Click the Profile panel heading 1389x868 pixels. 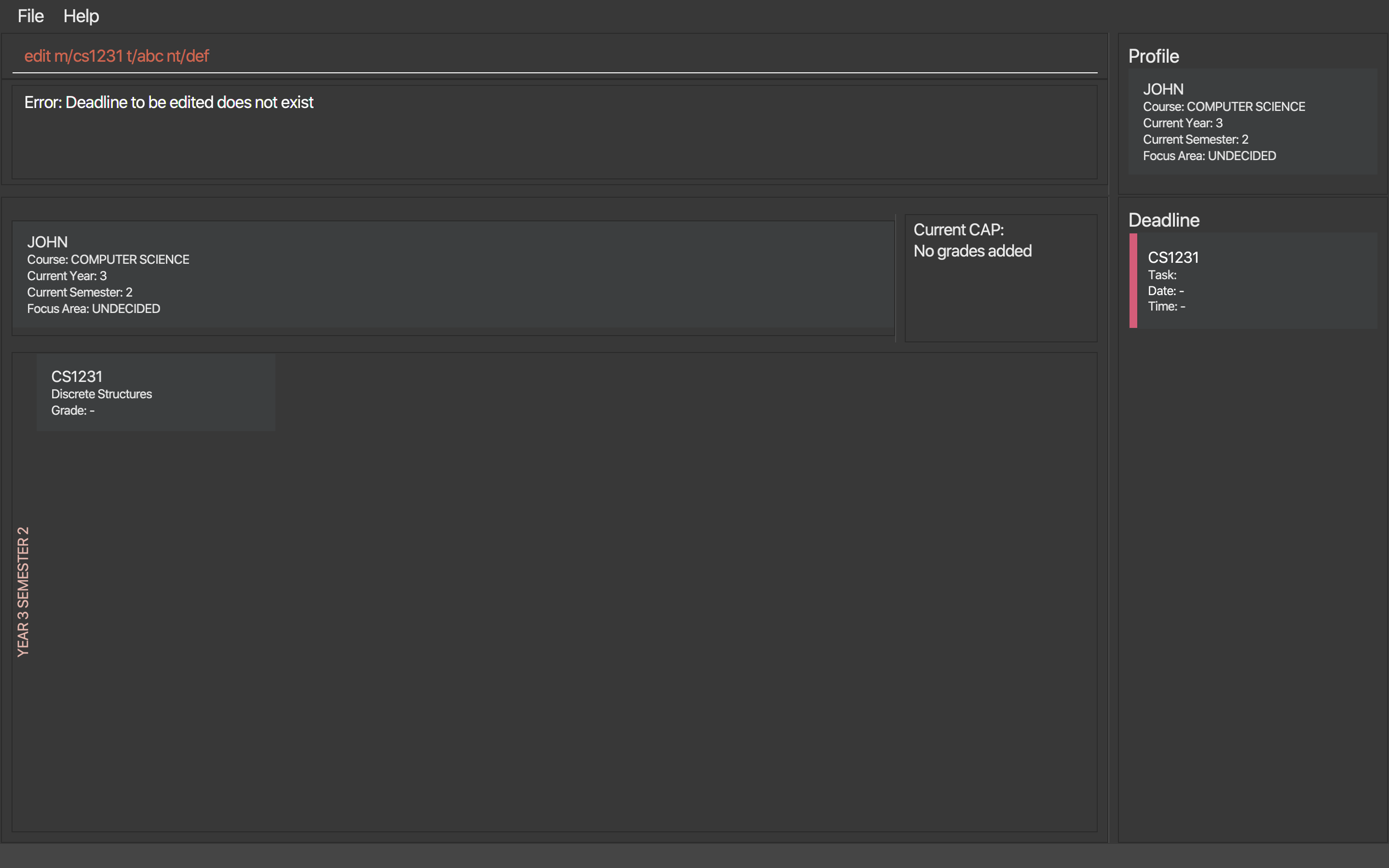tap(1153, 56)
